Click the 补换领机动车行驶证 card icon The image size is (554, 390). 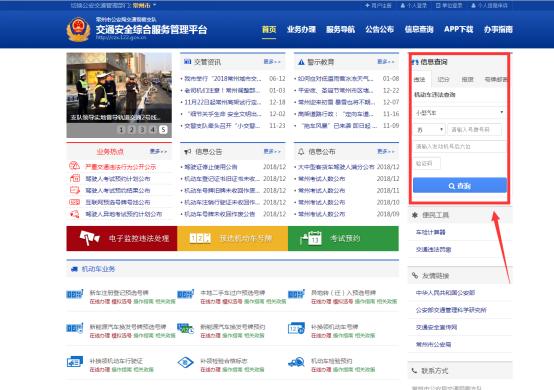(x=75, y=362)
